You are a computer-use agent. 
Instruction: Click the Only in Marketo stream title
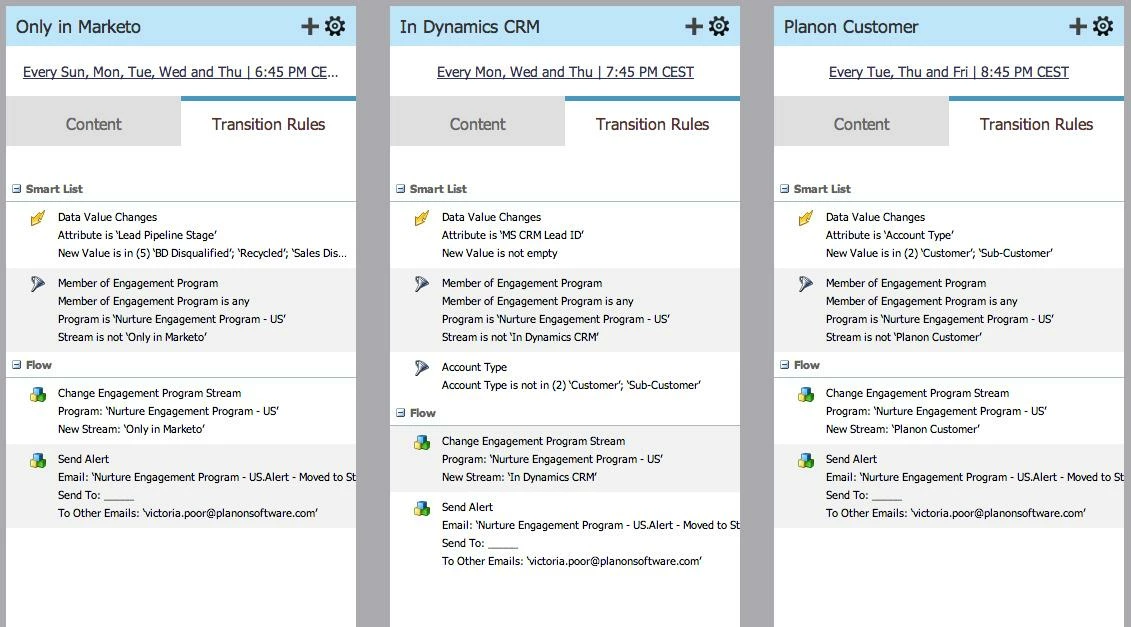coord(78,27)
